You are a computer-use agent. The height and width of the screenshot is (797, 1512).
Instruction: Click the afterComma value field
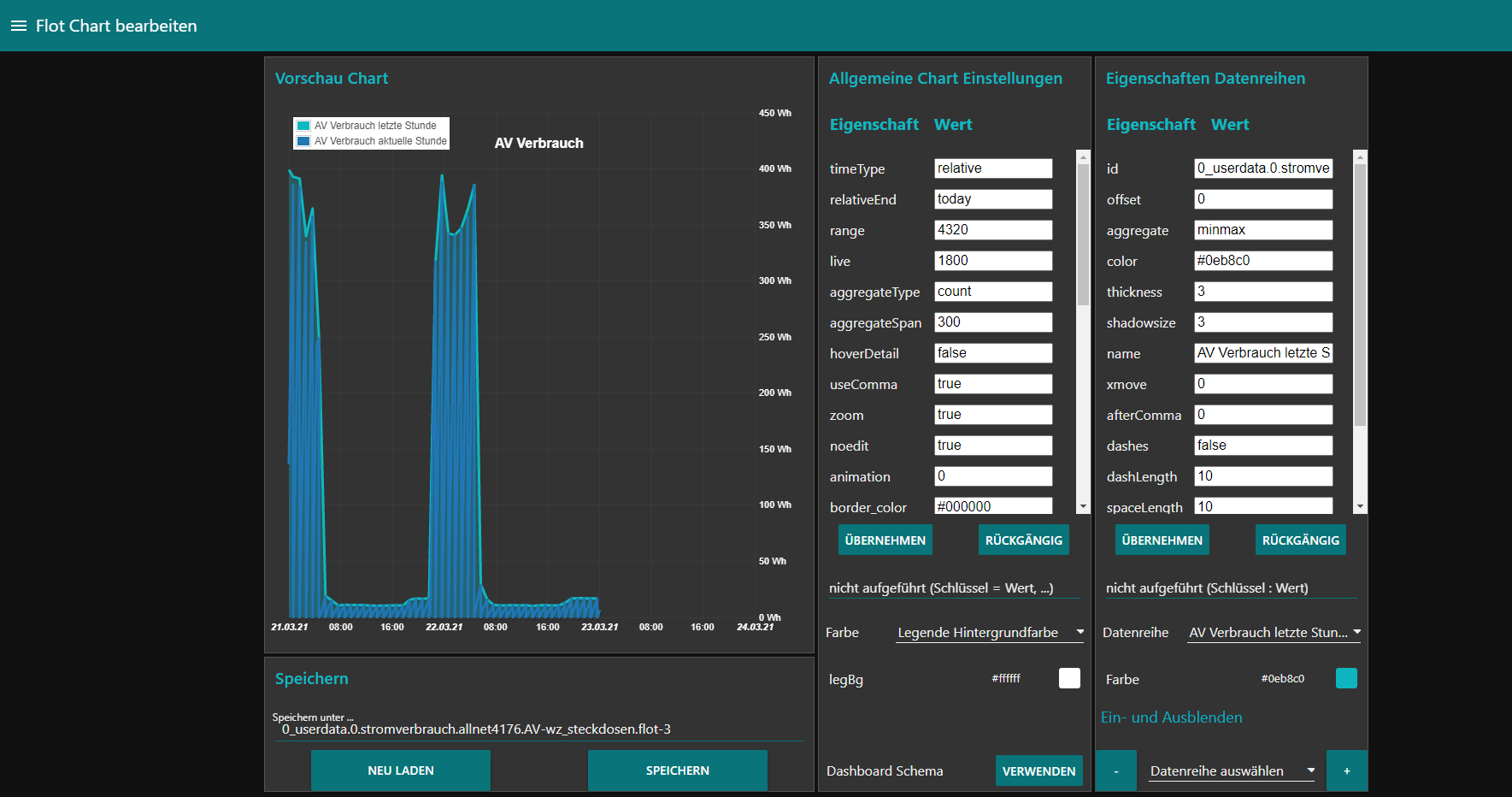coord(1263,415)
